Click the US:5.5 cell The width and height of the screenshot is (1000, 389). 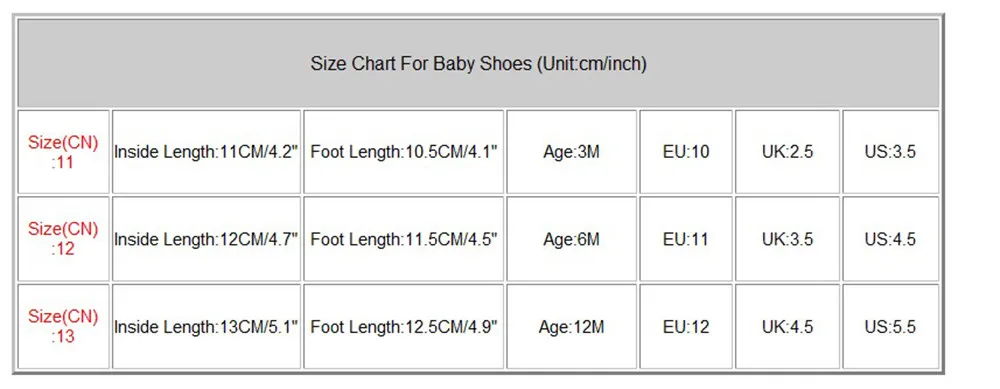[x=890, y=327]
